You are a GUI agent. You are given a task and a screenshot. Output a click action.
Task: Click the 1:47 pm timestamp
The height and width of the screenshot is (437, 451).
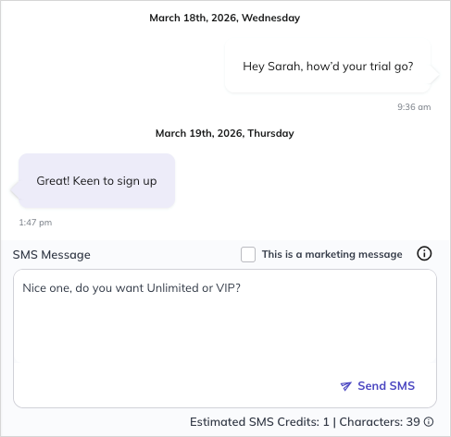coord(35,222)
